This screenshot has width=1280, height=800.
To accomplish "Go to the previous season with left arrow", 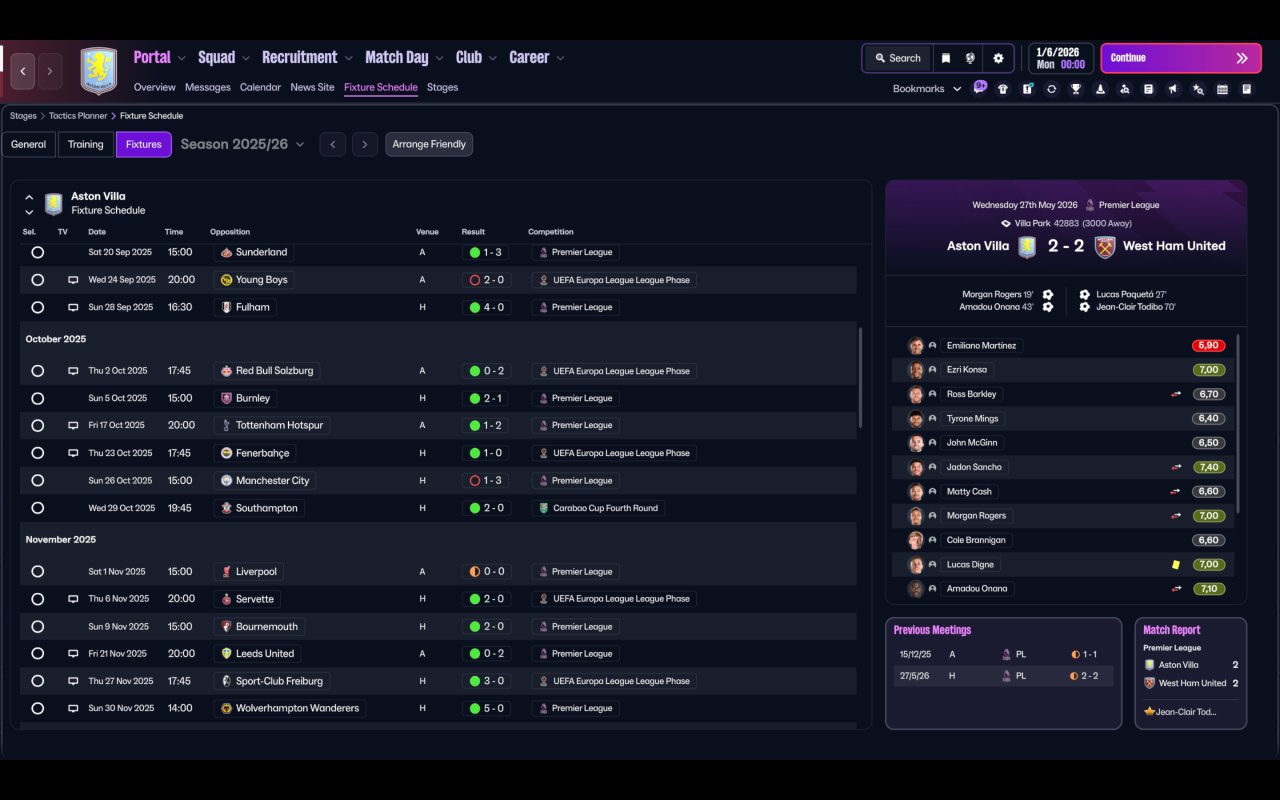I will coord(333,145).
